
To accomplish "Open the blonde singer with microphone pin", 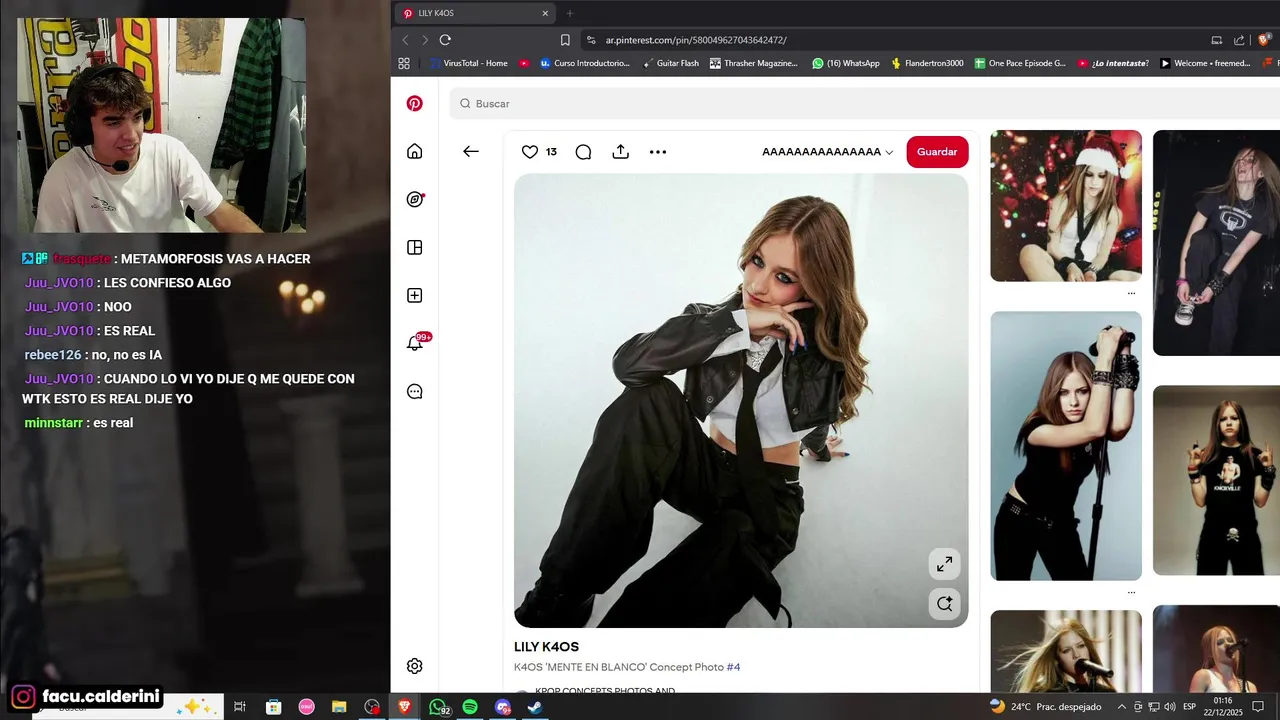I will click(x=1066, y=650).
